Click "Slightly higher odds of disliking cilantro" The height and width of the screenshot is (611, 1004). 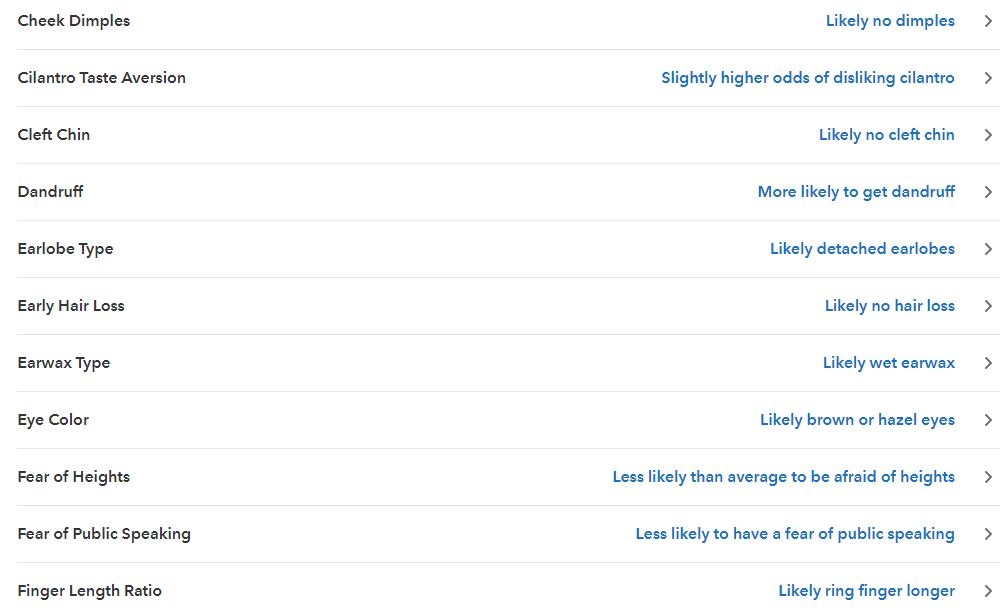pyautogui.click(x=807, y=78)
